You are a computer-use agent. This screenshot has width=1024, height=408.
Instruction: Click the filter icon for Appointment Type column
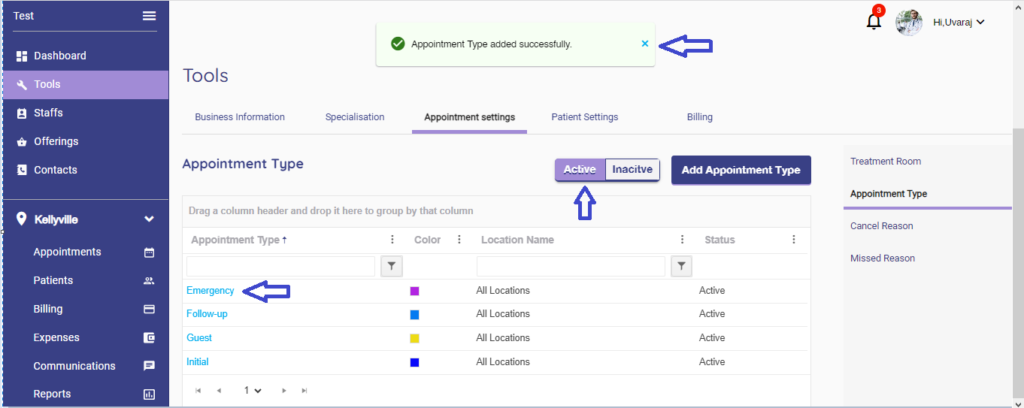(x=392, y=266)
